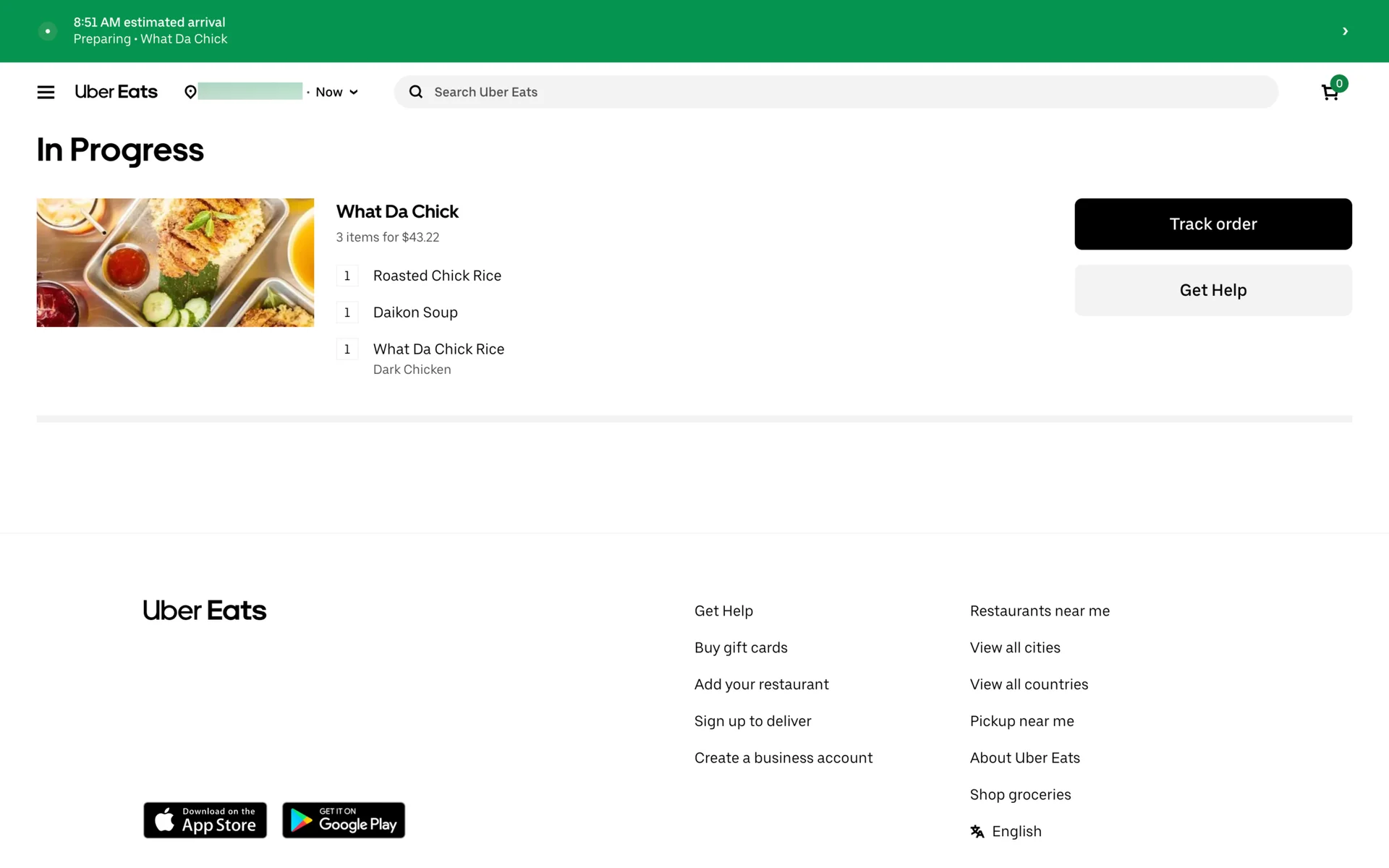Click the language translate icon beside English

pyautogui.click(x=977, y=831)
